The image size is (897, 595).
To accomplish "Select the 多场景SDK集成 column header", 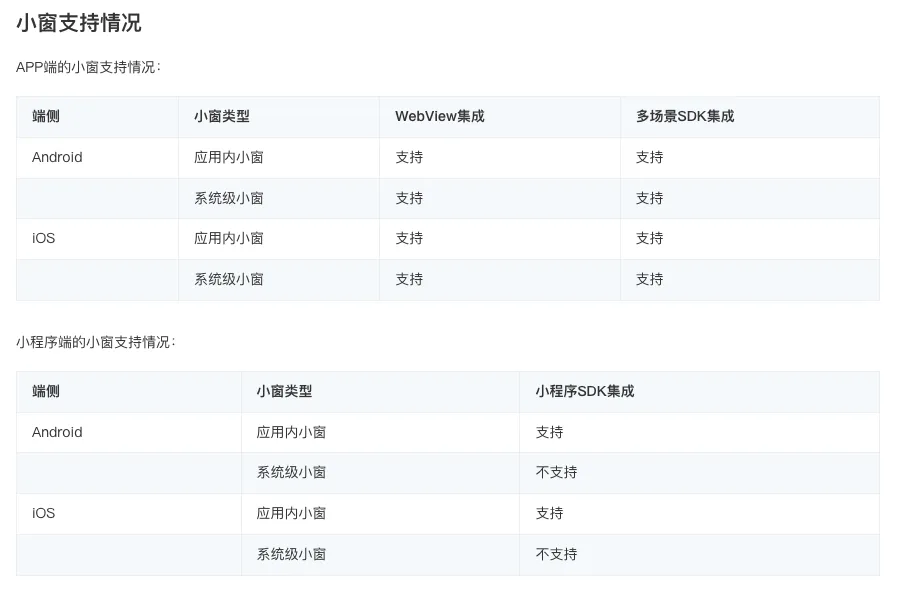I will tap(684, 116).
